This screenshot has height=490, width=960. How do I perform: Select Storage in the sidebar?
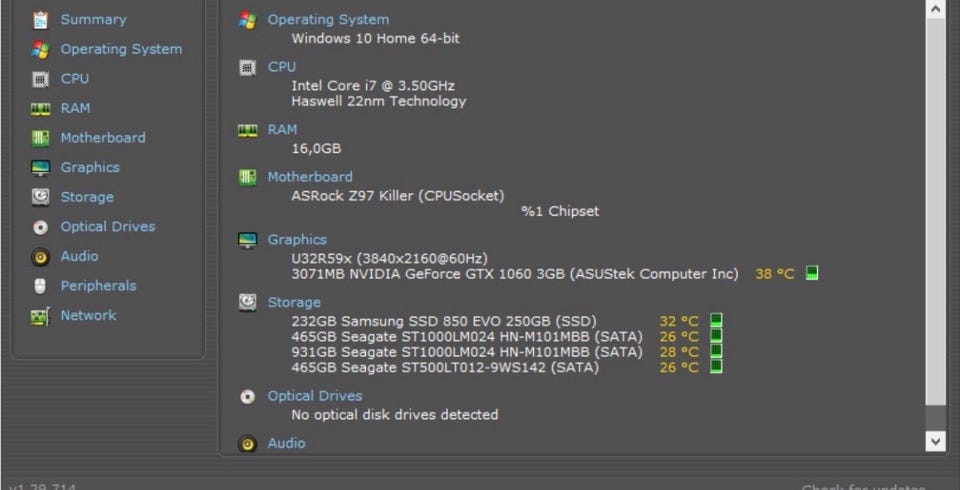(x=87, y=197)
